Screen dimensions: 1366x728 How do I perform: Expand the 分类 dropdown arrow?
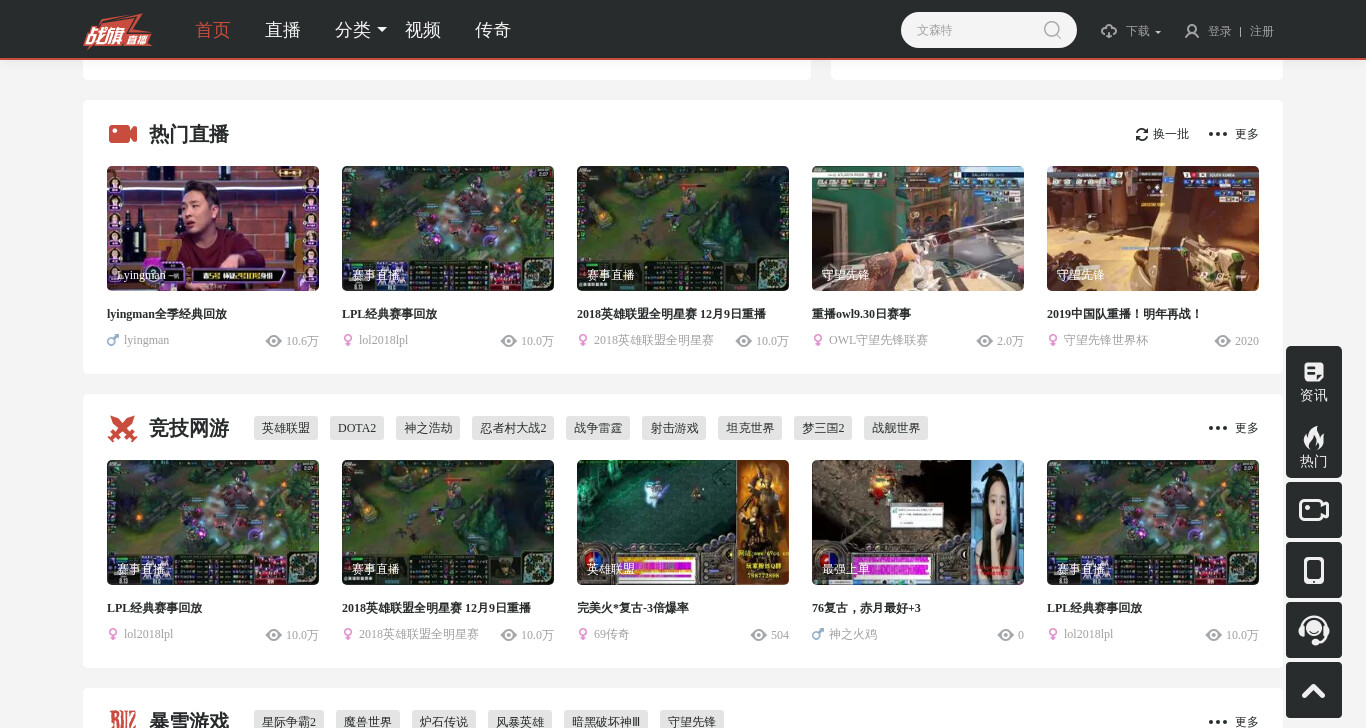pos(382,30)
